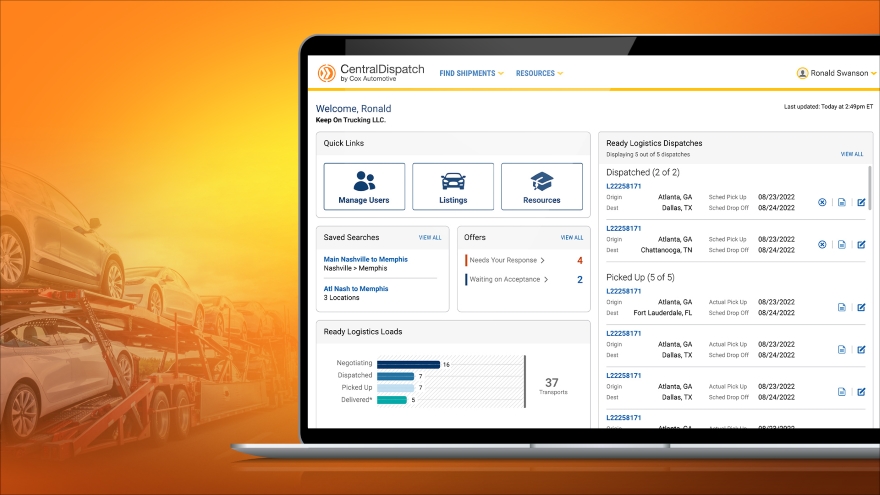The height and width of the screenshot is (495, 880).
Task: Open document icon for Chattanooga dispatch
Action: coord(841,244)
